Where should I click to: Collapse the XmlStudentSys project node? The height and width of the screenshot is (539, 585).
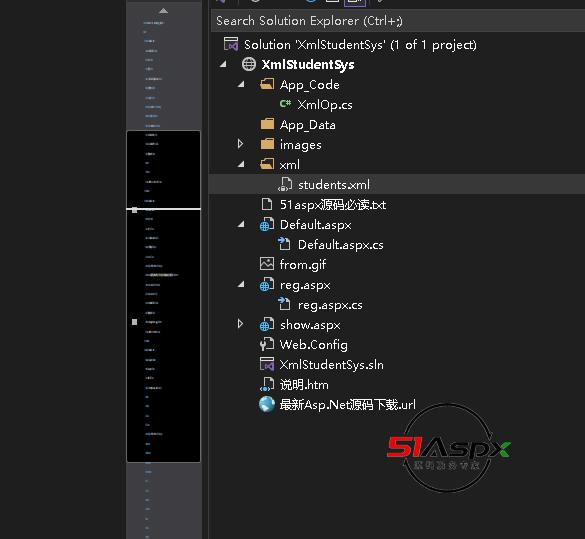[x=223, y=64]
